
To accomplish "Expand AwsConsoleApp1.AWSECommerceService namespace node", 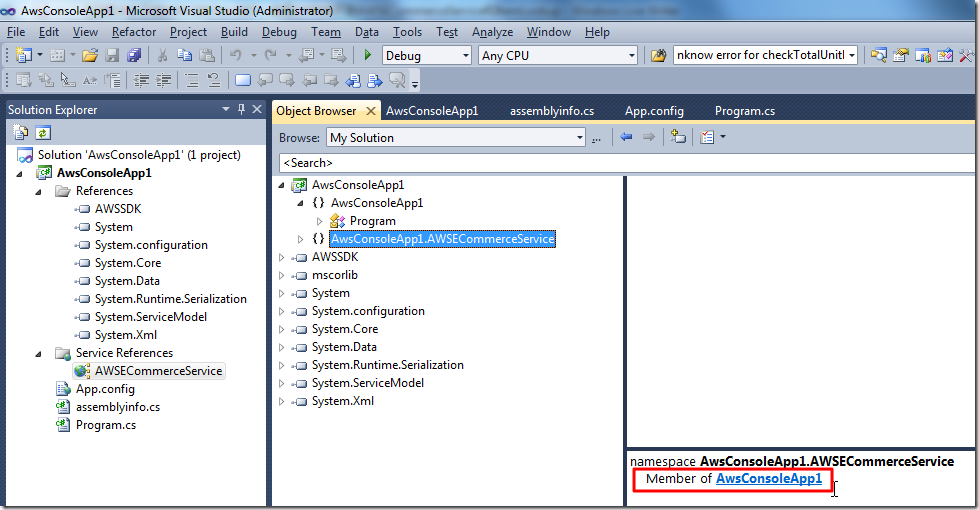I will [x=300, y=239].
